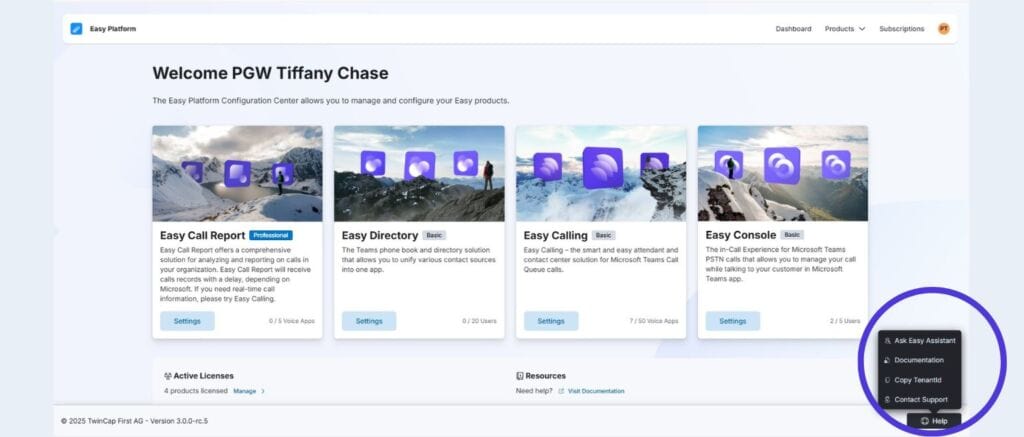This screenshot has height=437, width=1024.
Task: Click the Resources heading icon
Action: 520,376
